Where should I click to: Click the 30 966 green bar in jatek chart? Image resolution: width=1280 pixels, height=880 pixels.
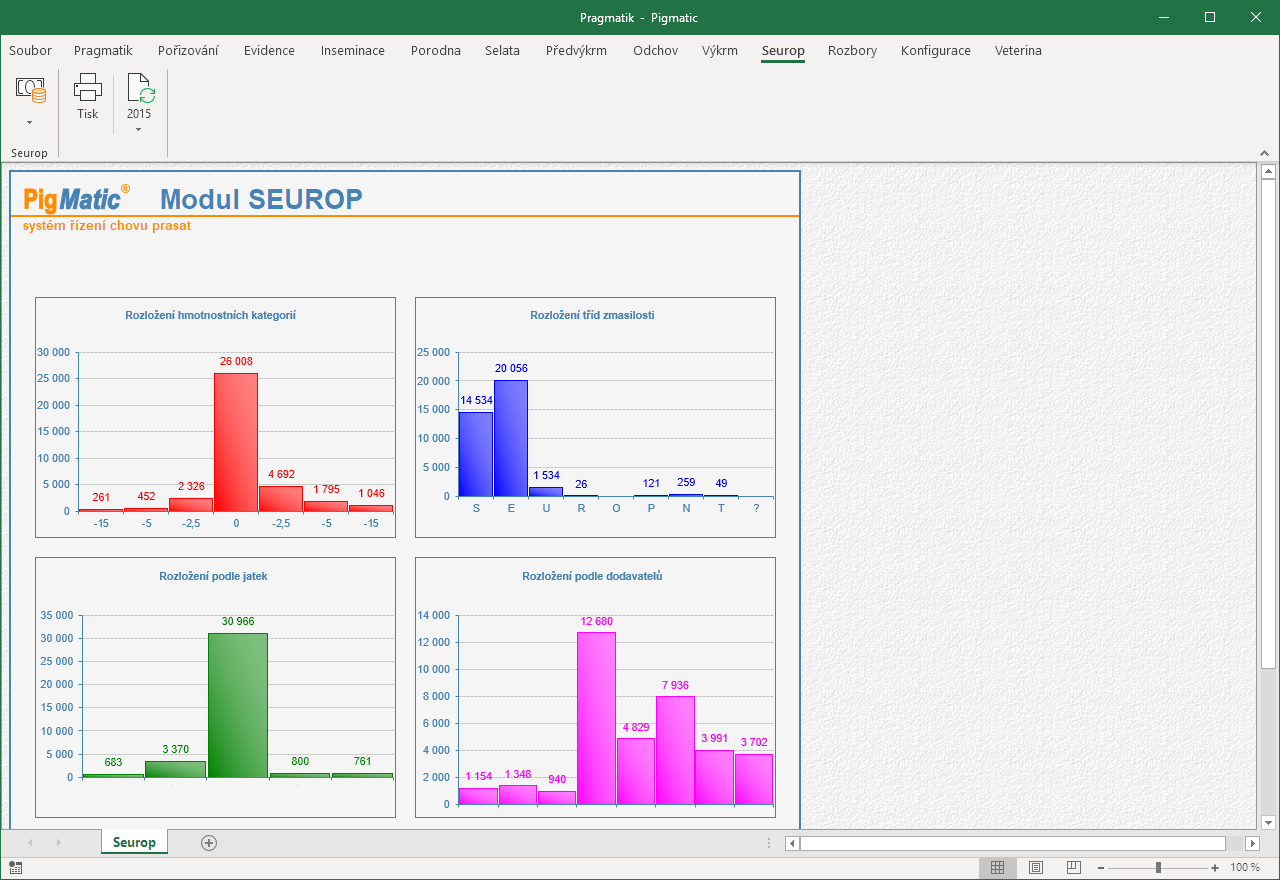pyautogui.click(x=238, y=705)
